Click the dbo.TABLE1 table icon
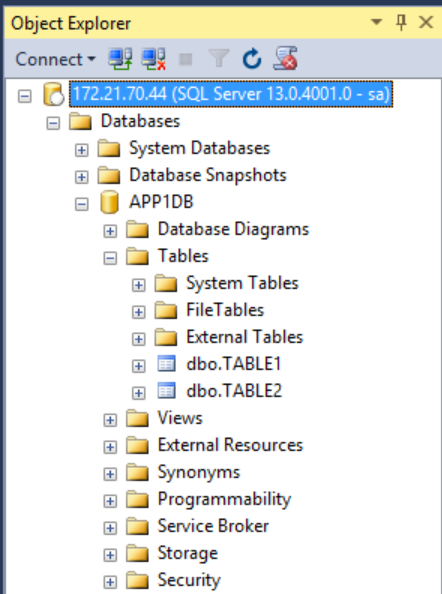The height and width of the screenshot is (594, 442). click(166, 364)
